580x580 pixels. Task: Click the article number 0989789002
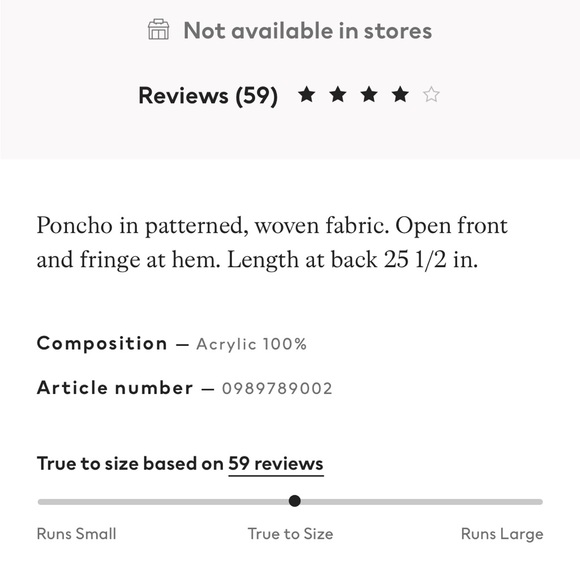(277, 389)
